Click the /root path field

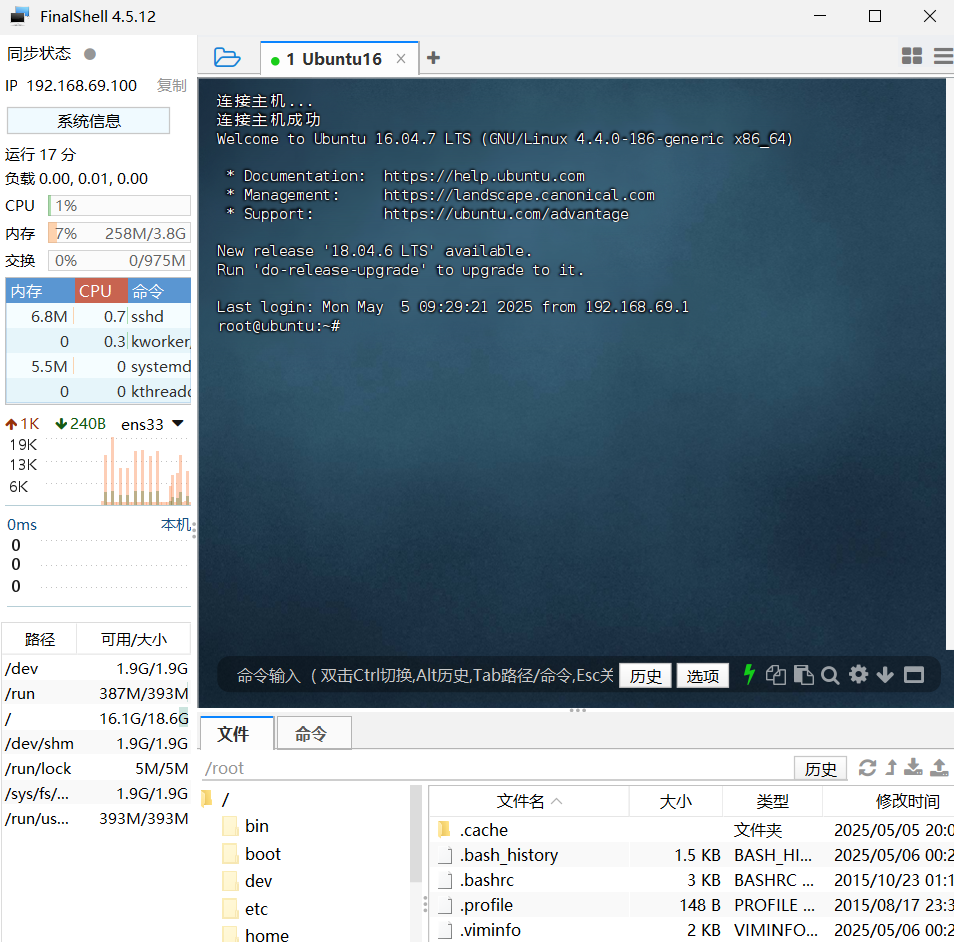(x=496, y=768)
